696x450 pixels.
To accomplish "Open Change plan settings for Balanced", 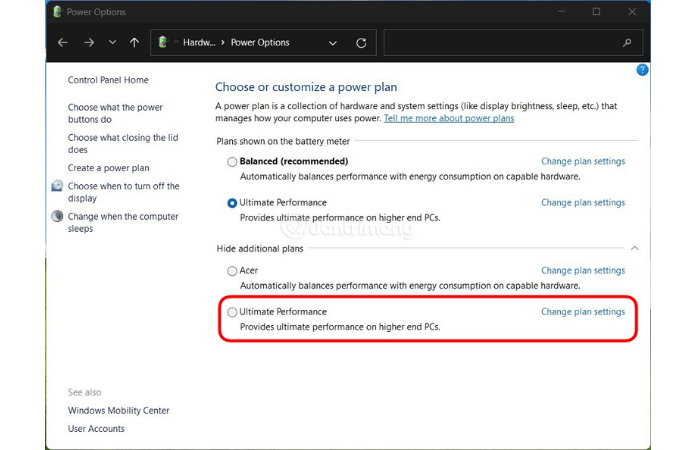I will click(582, 161).
